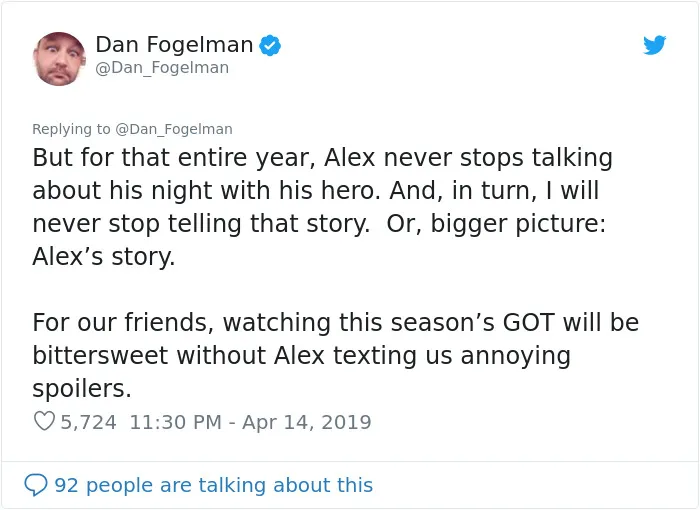The height and width of the screenshot is (510, 700).
Task: Click the speech bubble conversation icon
Action: pyautogui.click(x=36, y=485)
